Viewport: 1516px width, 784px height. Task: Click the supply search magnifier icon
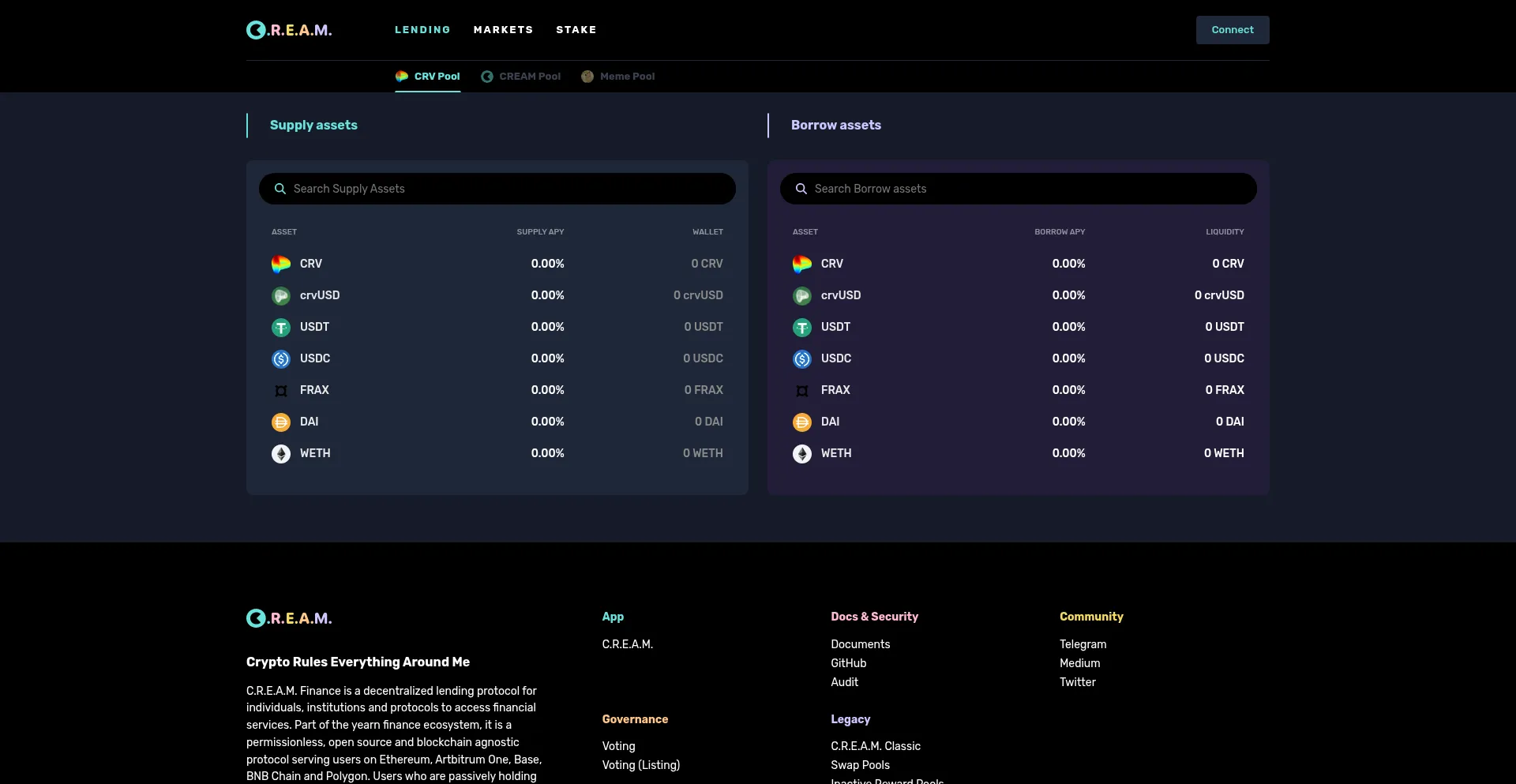(x=280, y=189)
